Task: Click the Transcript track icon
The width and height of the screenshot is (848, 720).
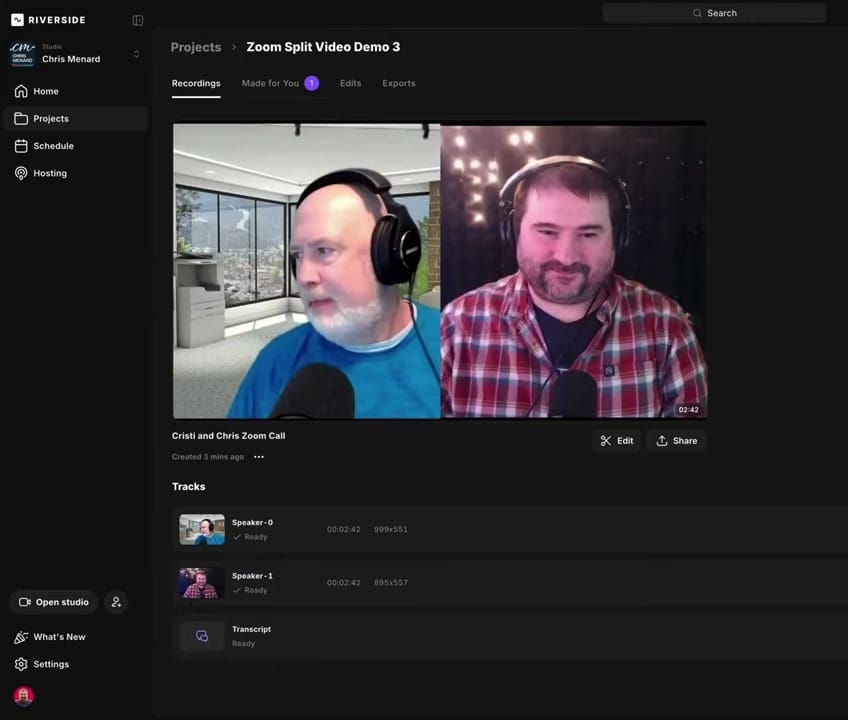Action: pyautogui.click(x=202, y=636)
